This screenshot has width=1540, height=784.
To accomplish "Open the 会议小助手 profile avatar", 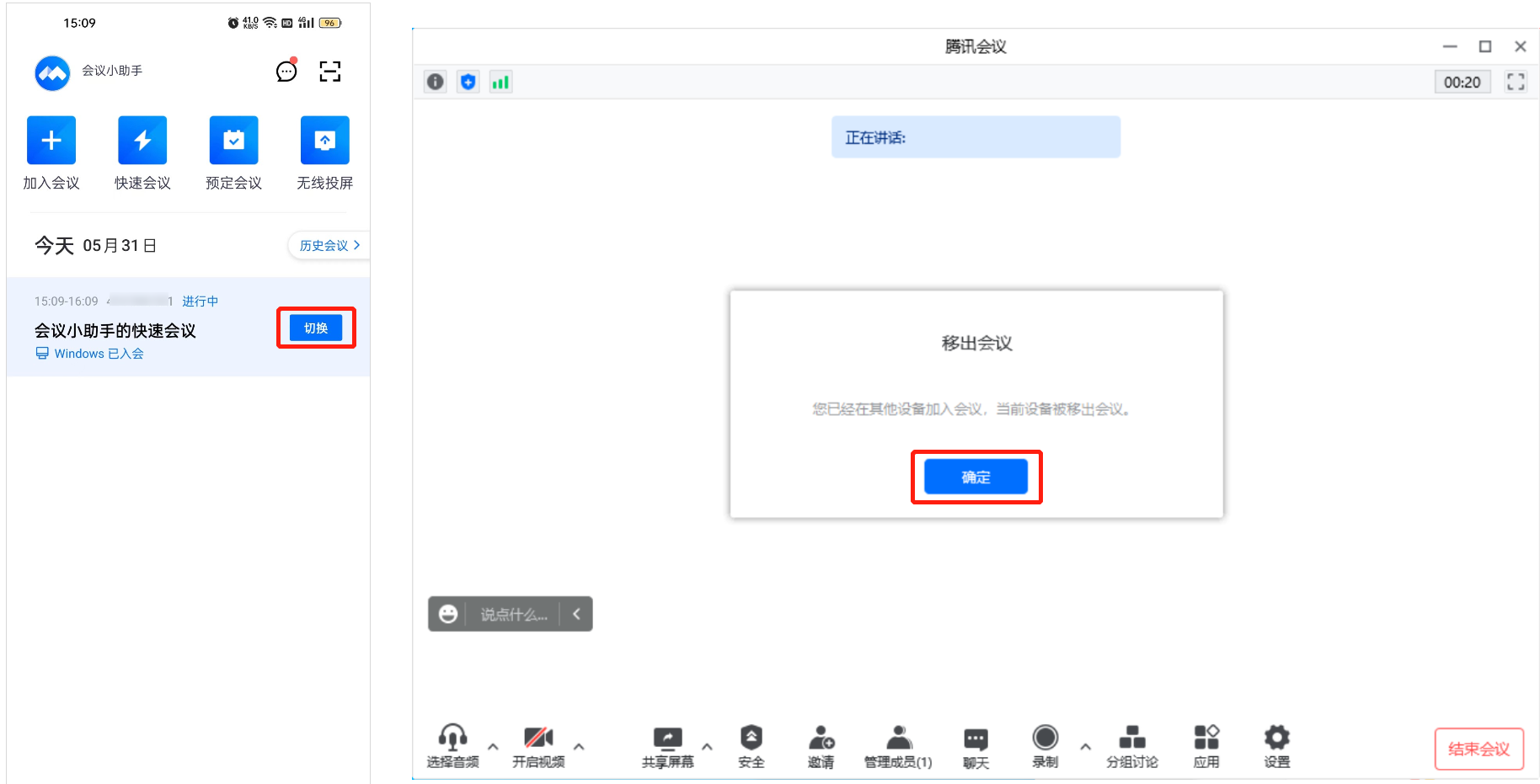I will click(x=52, y=73).
